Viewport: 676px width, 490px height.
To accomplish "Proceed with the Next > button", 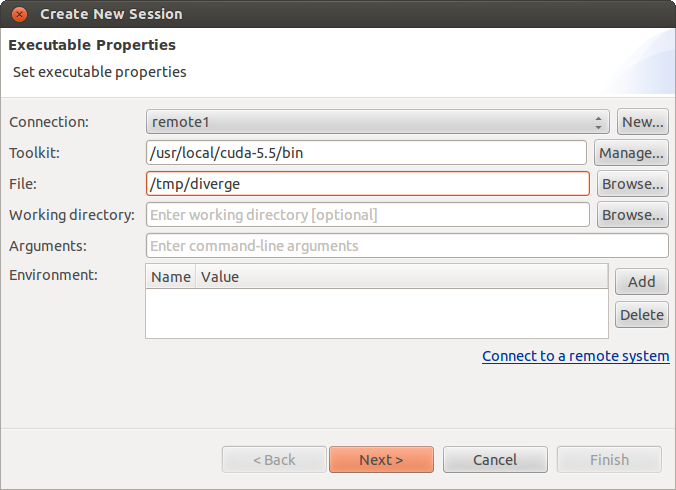I will click(x=381, y=460).
